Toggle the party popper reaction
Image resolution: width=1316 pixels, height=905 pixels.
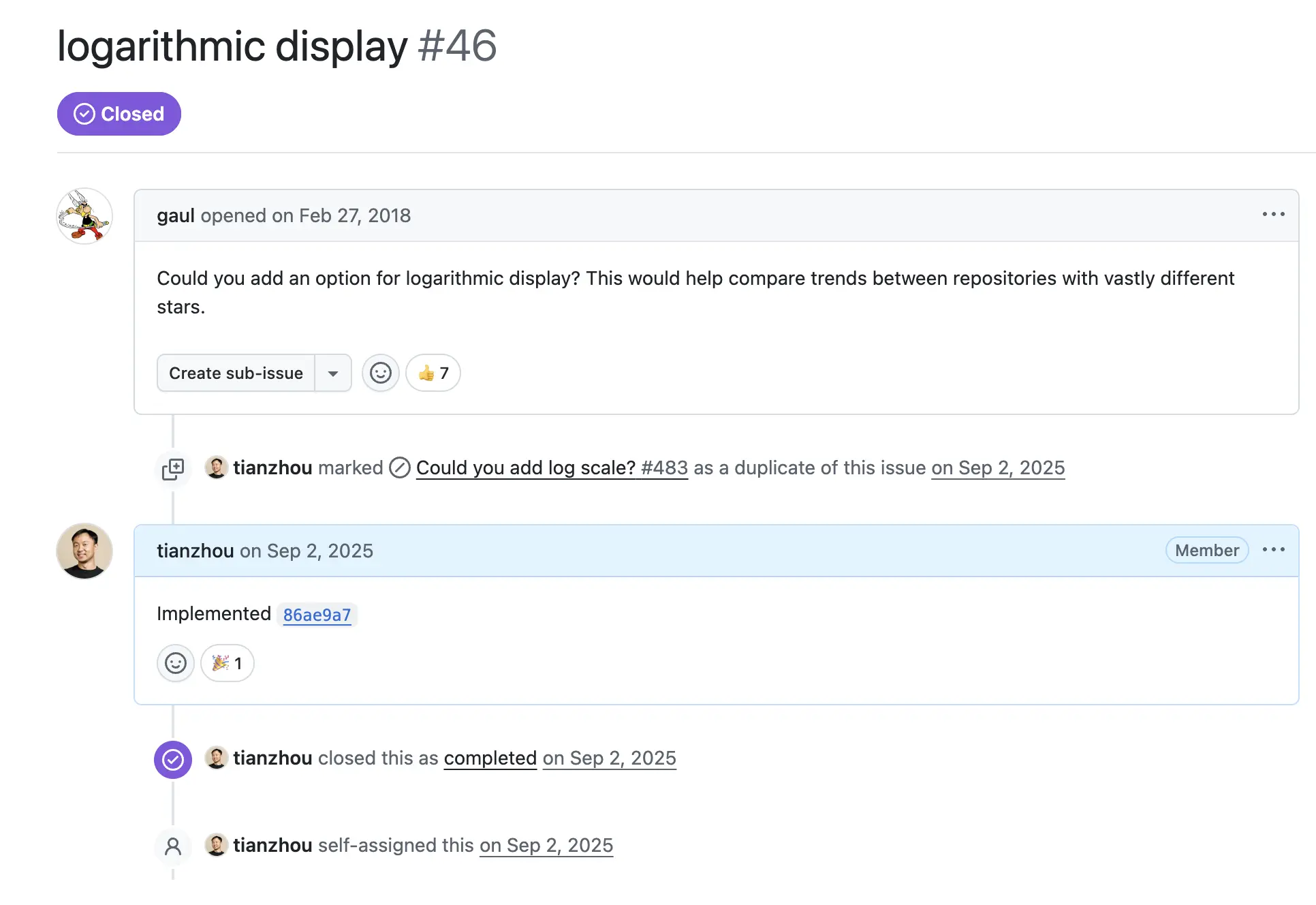(x=228, y=663)
